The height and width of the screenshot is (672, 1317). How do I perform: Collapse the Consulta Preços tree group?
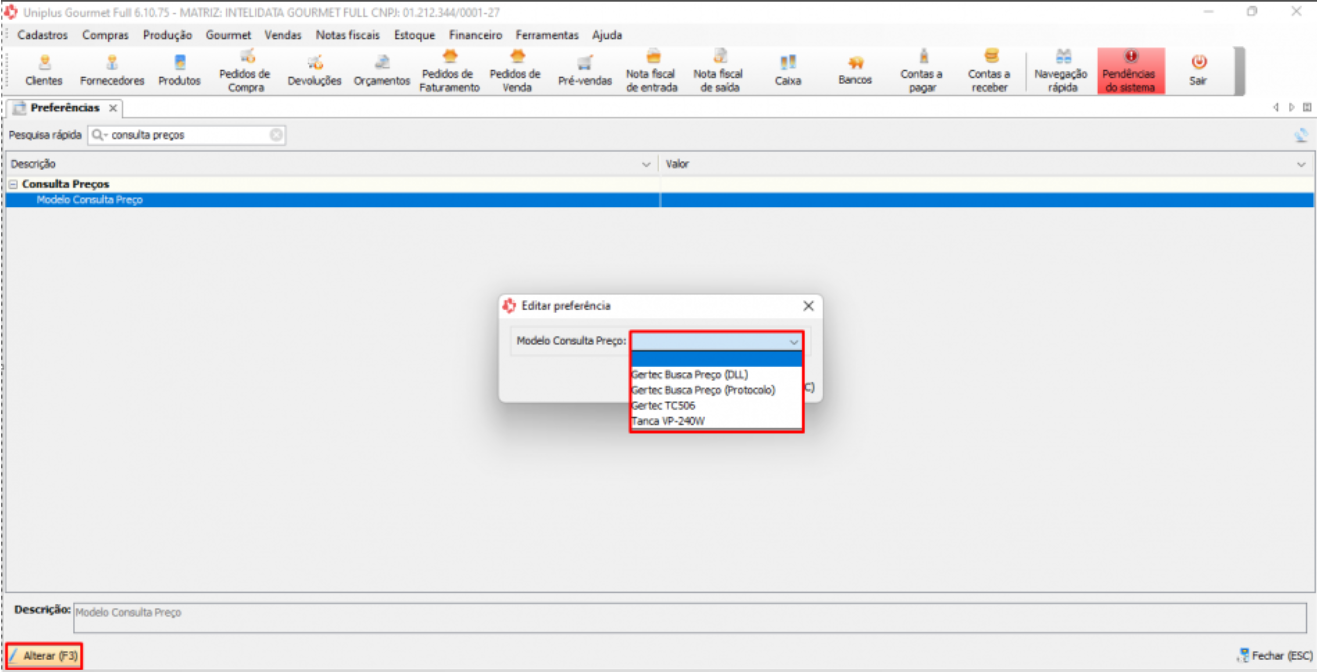(13, 185)
